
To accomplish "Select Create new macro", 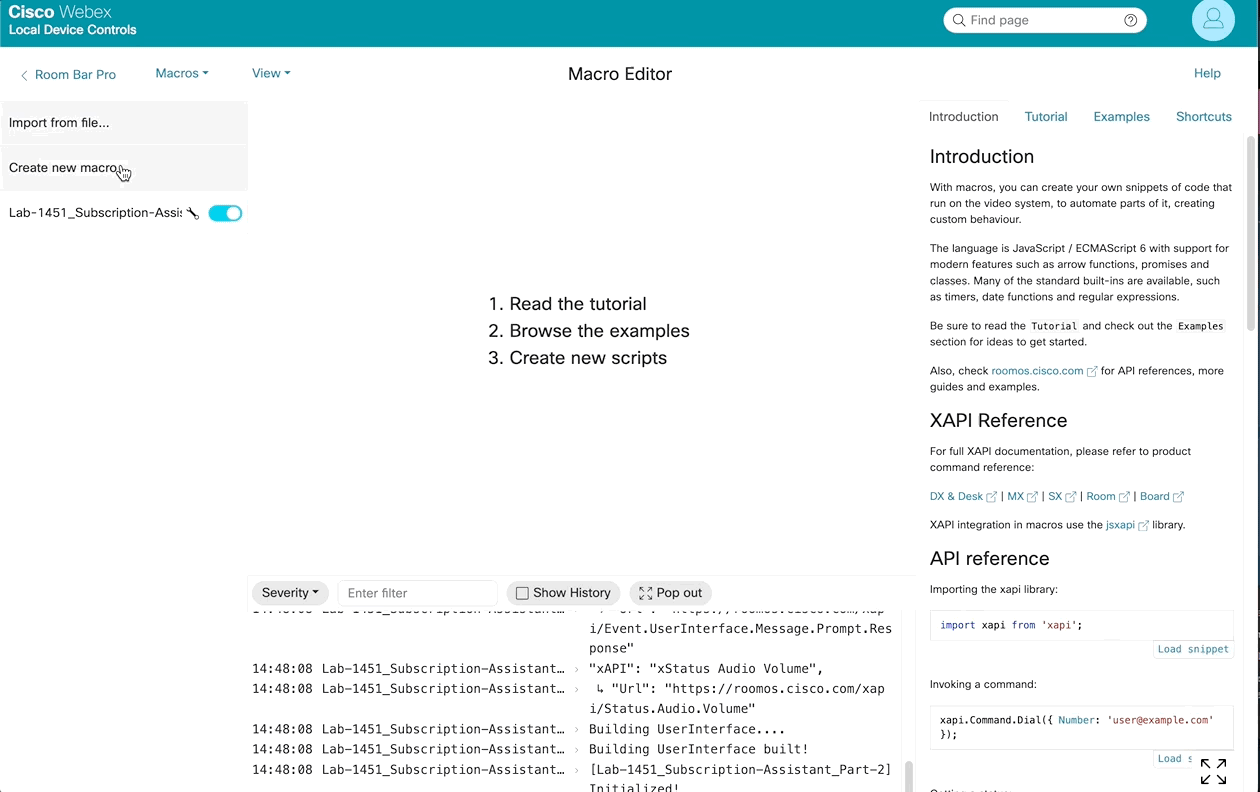I will [x=62, y=167].
